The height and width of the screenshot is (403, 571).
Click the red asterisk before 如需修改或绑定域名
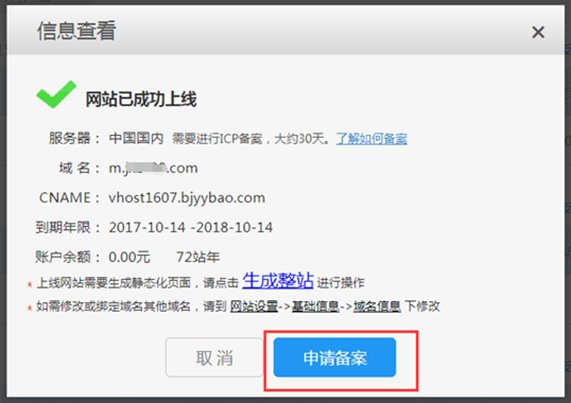(x=30, y=308)
